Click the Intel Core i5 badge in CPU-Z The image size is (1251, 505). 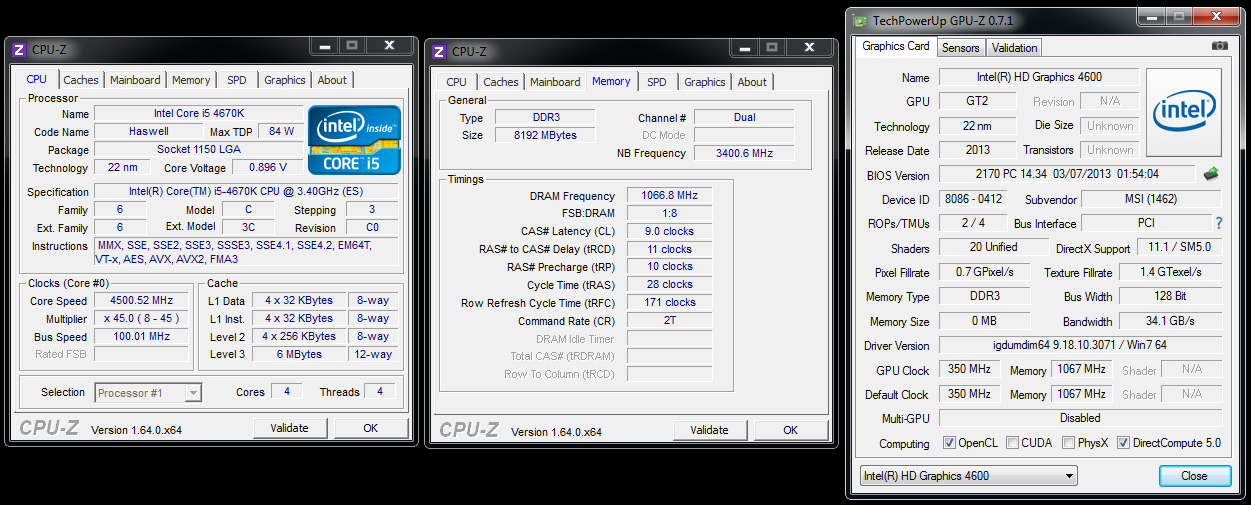click(355, 139)
